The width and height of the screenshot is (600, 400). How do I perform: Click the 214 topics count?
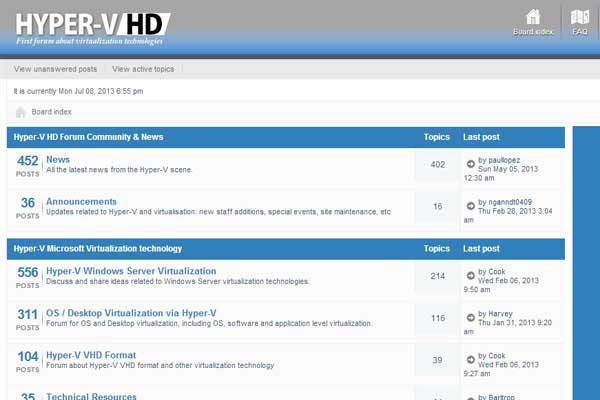click(x=438, y=276)
